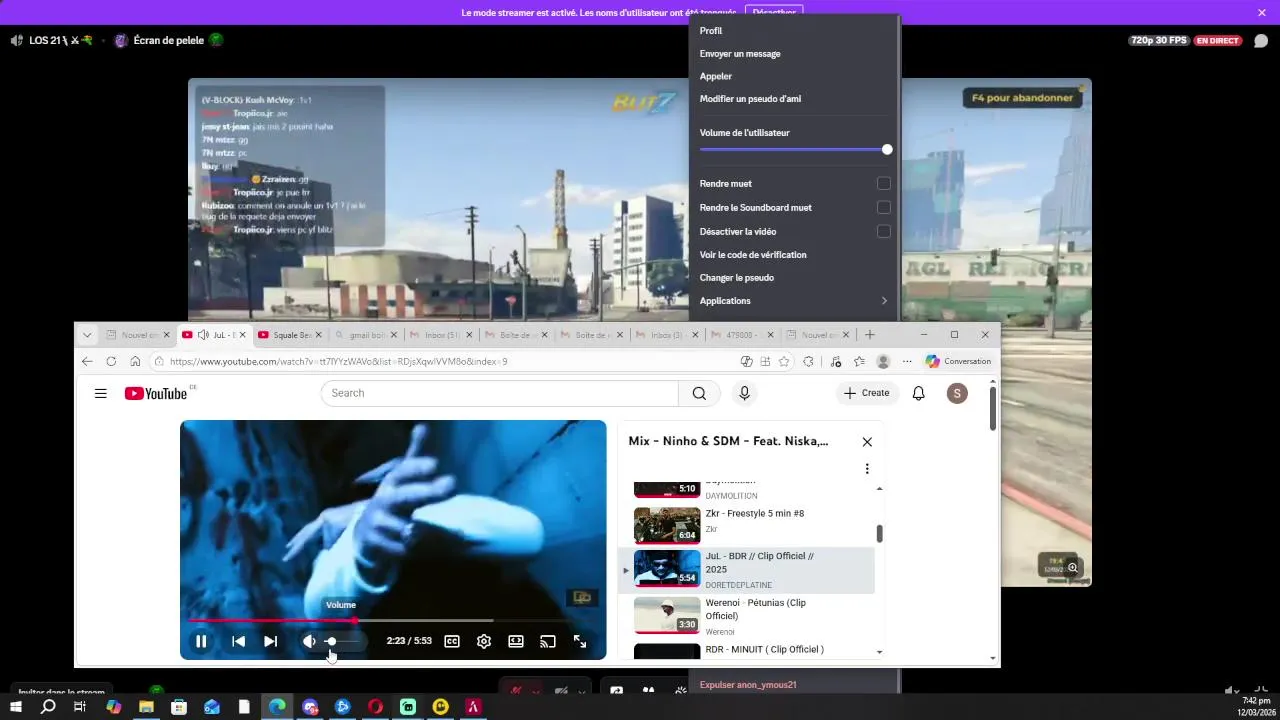Open browser home page icon

(x=135, y=361)
